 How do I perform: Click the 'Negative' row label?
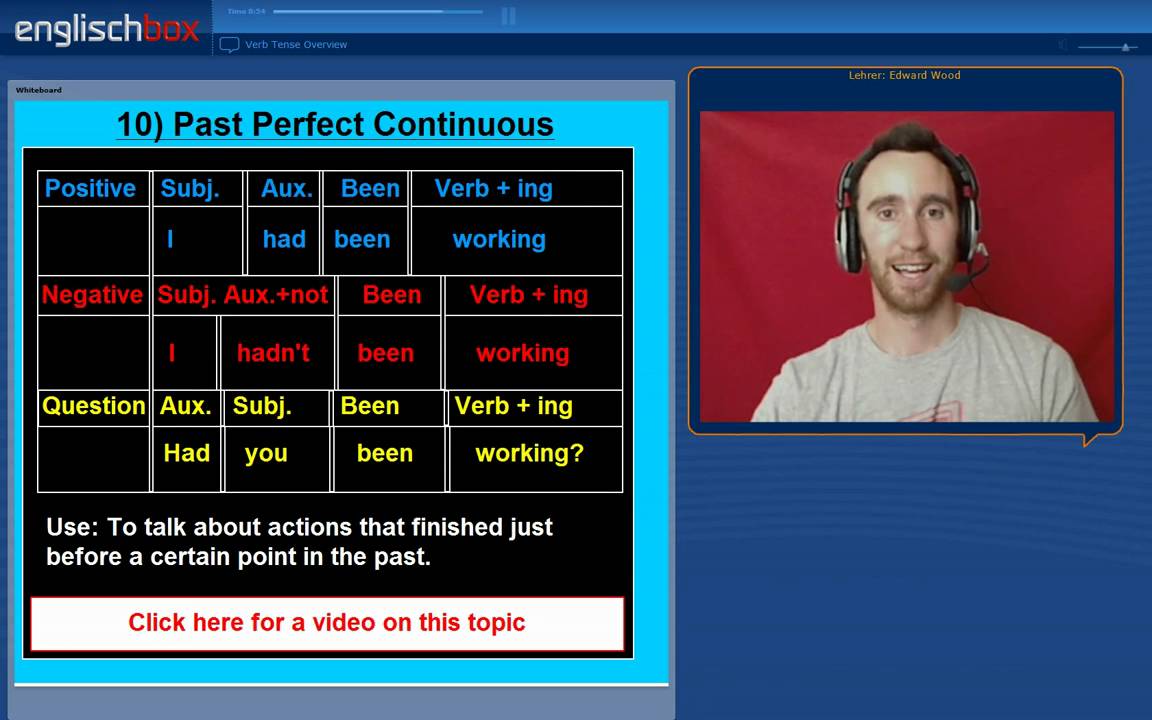(x=93, y=295)
